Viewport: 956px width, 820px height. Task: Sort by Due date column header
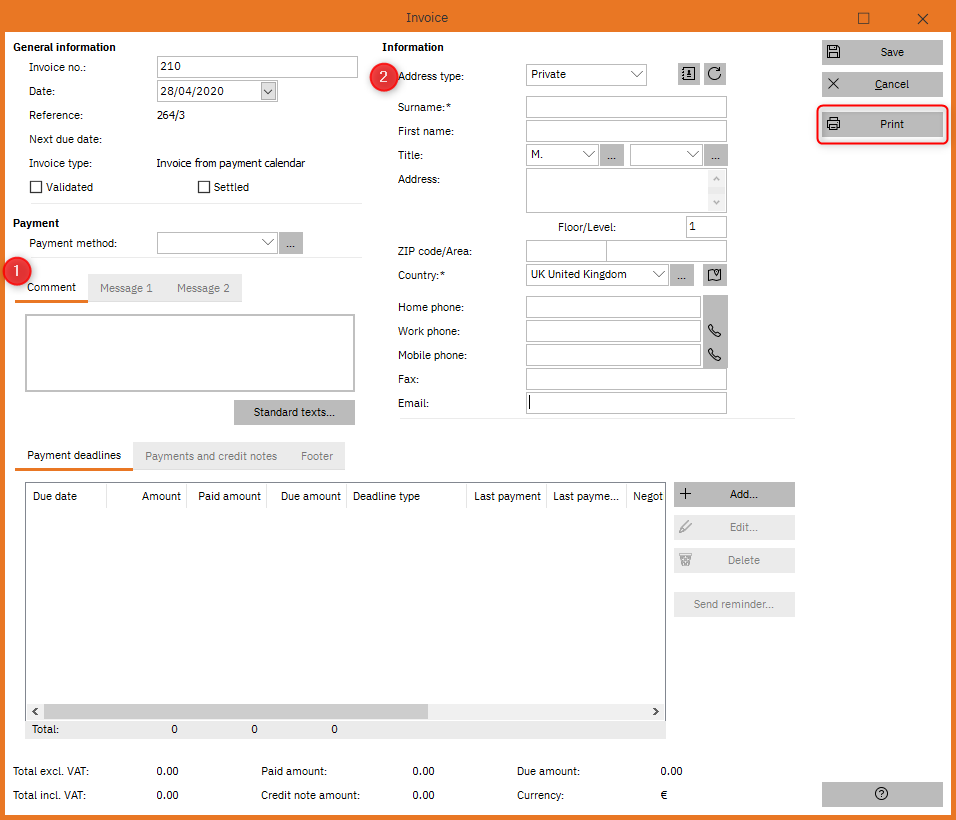coord(66,496)
